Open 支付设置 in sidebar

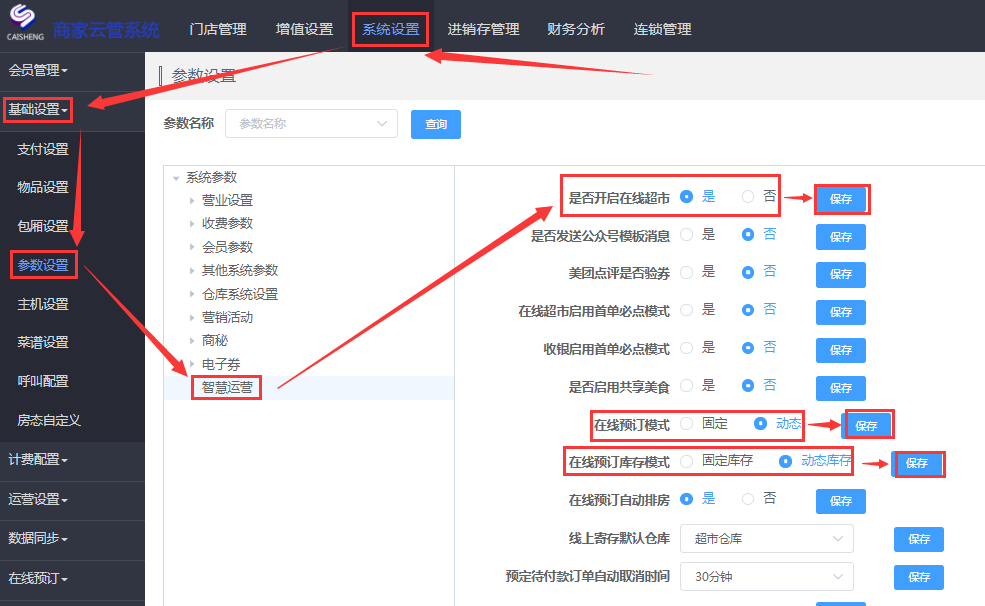tap(43, 149)
